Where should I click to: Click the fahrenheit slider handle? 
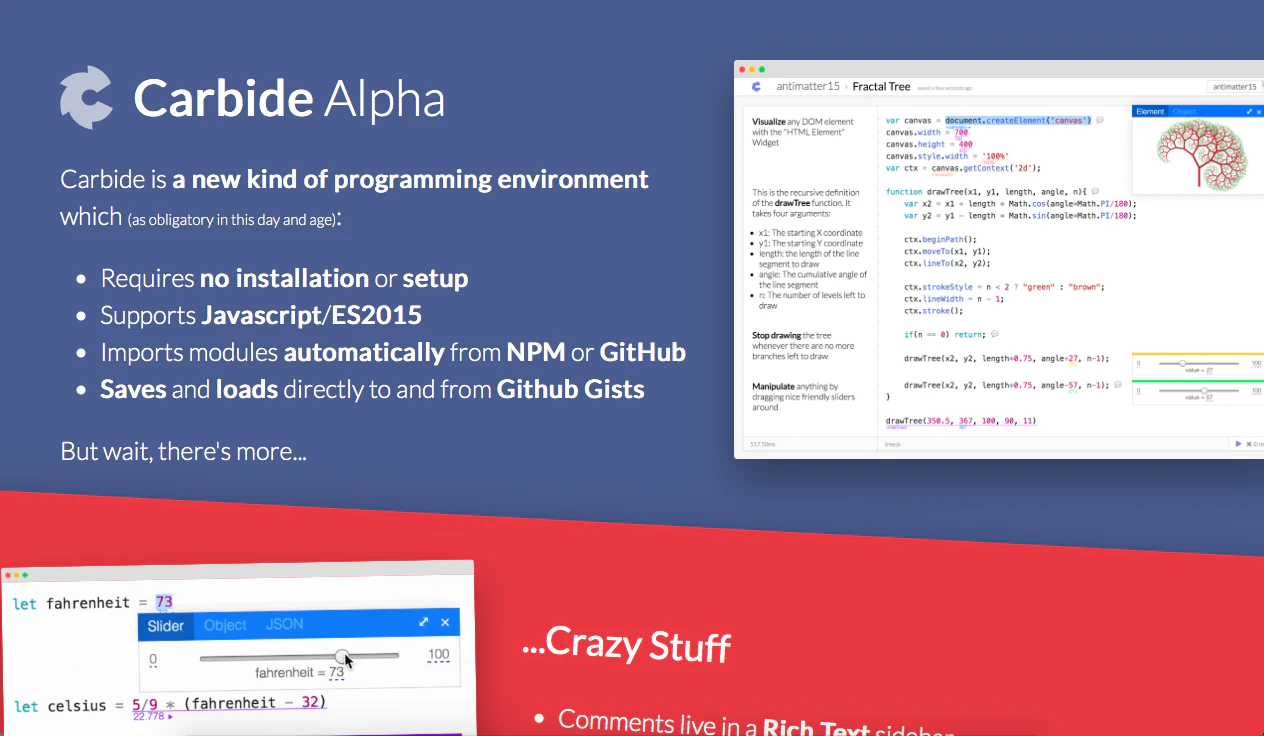[x=342, y=656]
